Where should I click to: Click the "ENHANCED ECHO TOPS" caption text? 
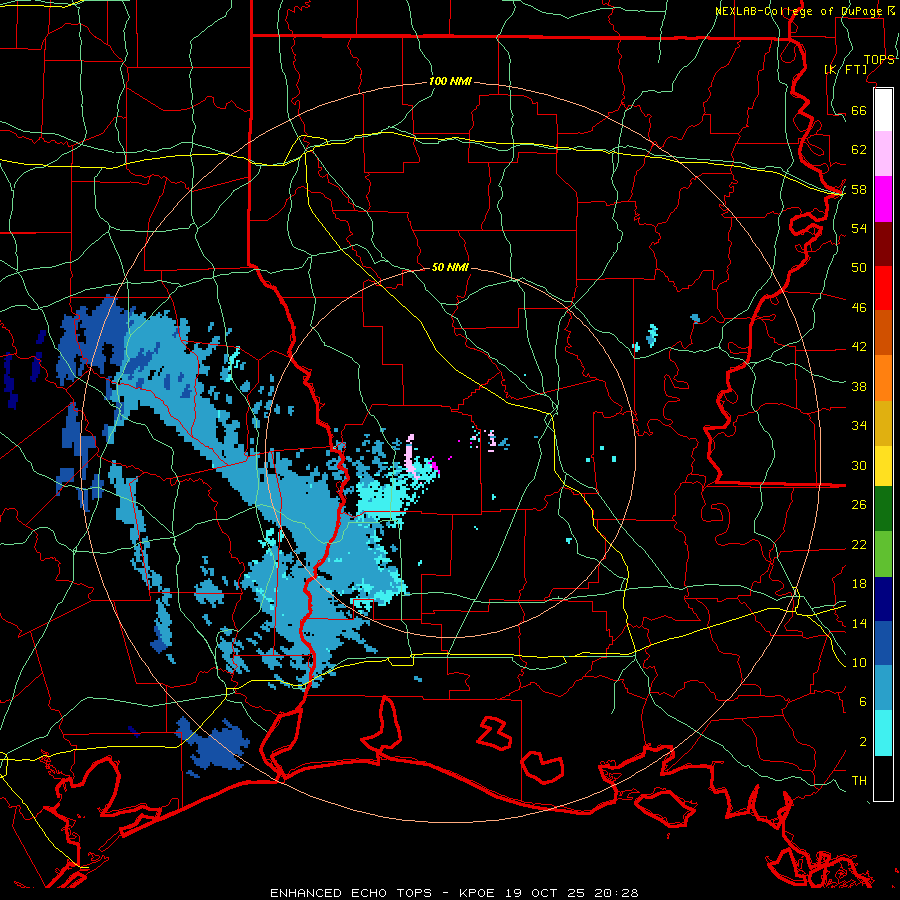point(351,893)
